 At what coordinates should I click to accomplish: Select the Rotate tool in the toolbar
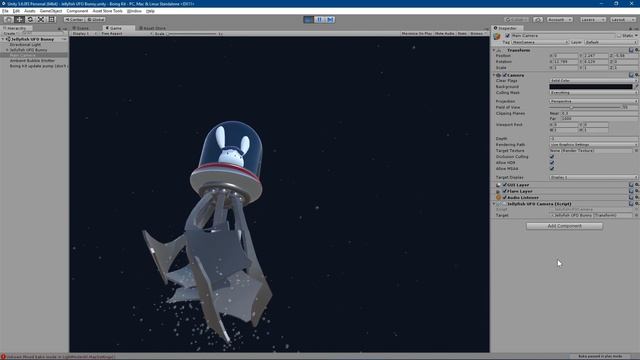30,19
